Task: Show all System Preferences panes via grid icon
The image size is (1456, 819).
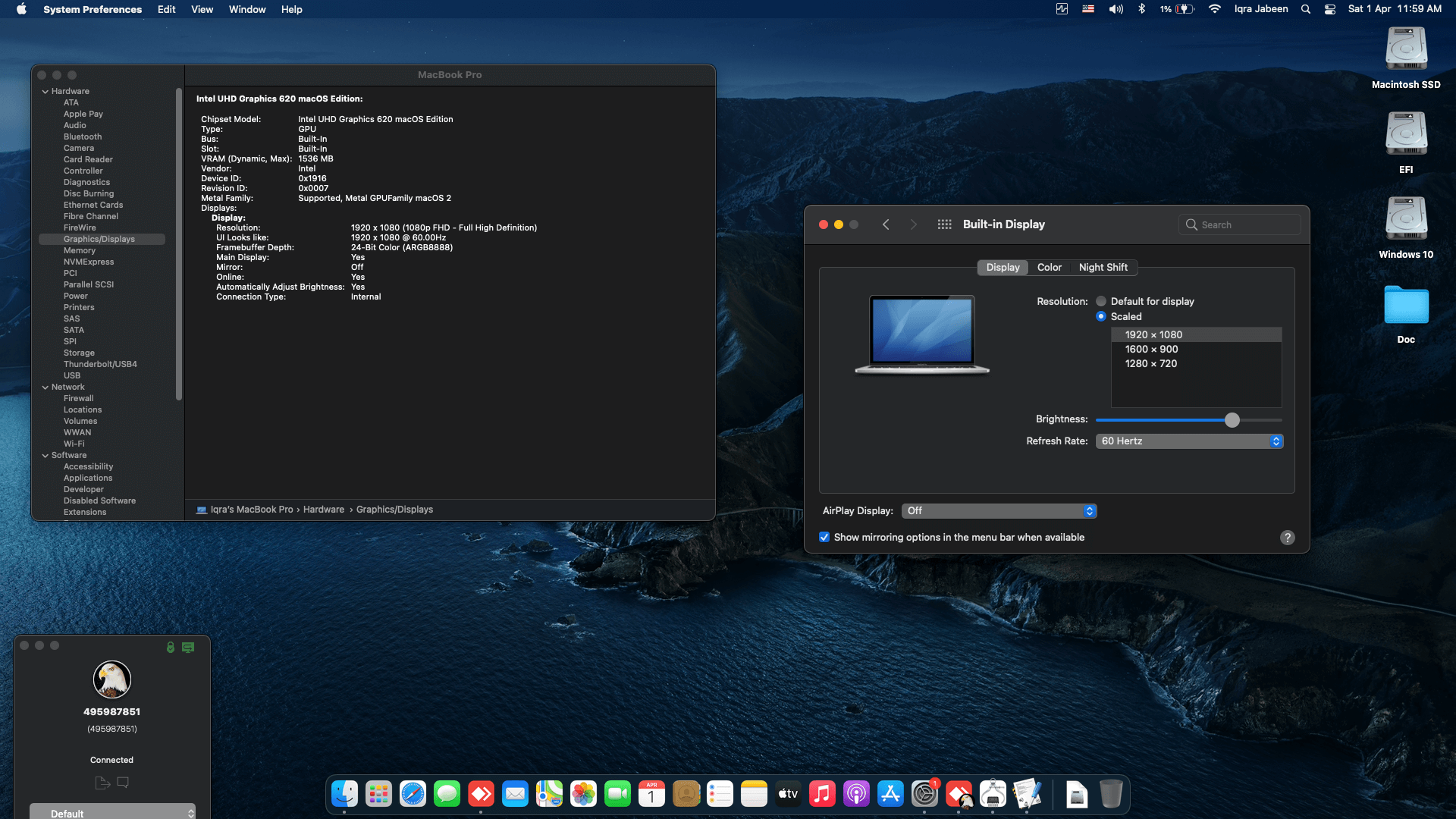Action: click(944, 224)
